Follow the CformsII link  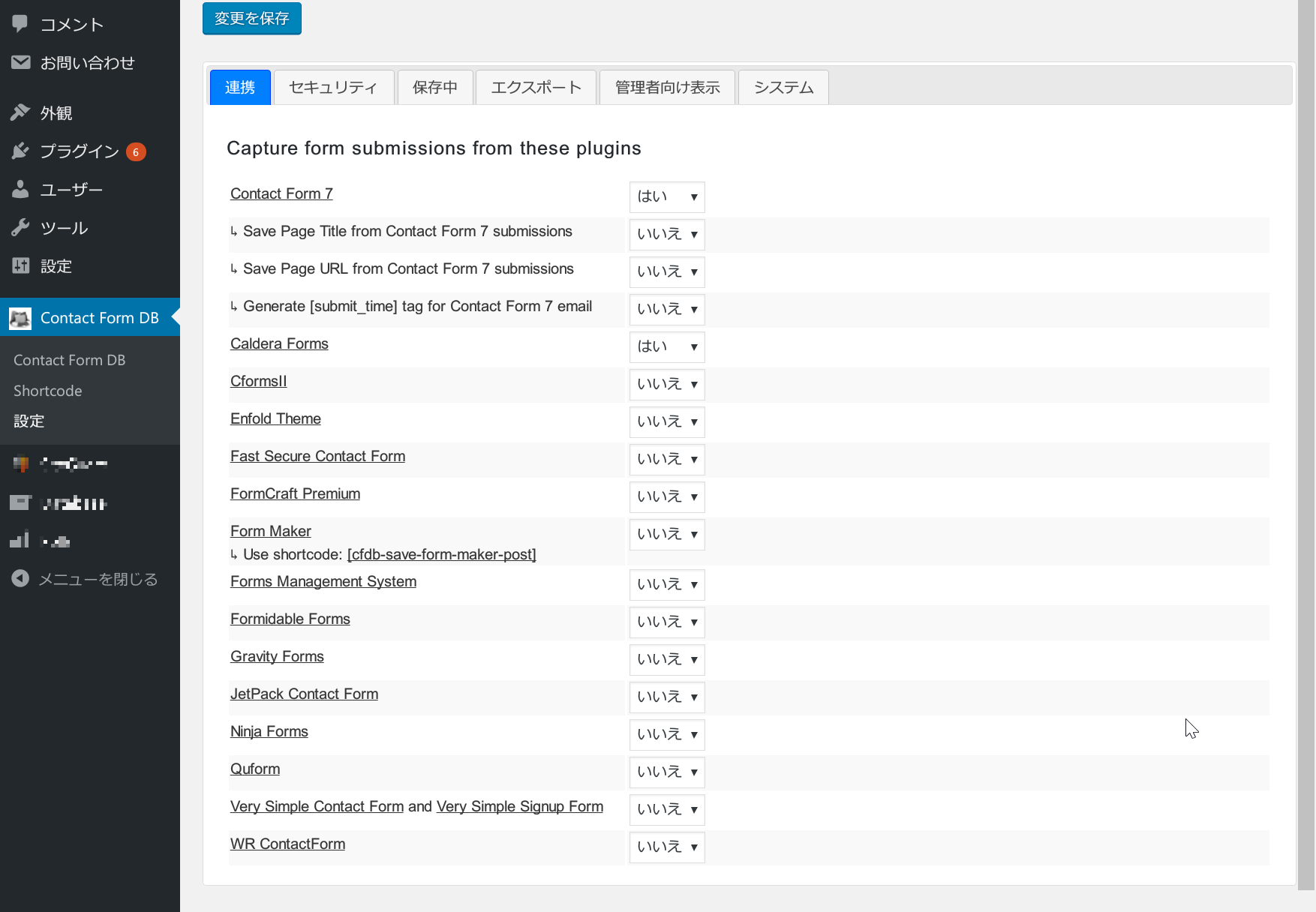pyautogui.click(x=258, y=381)
